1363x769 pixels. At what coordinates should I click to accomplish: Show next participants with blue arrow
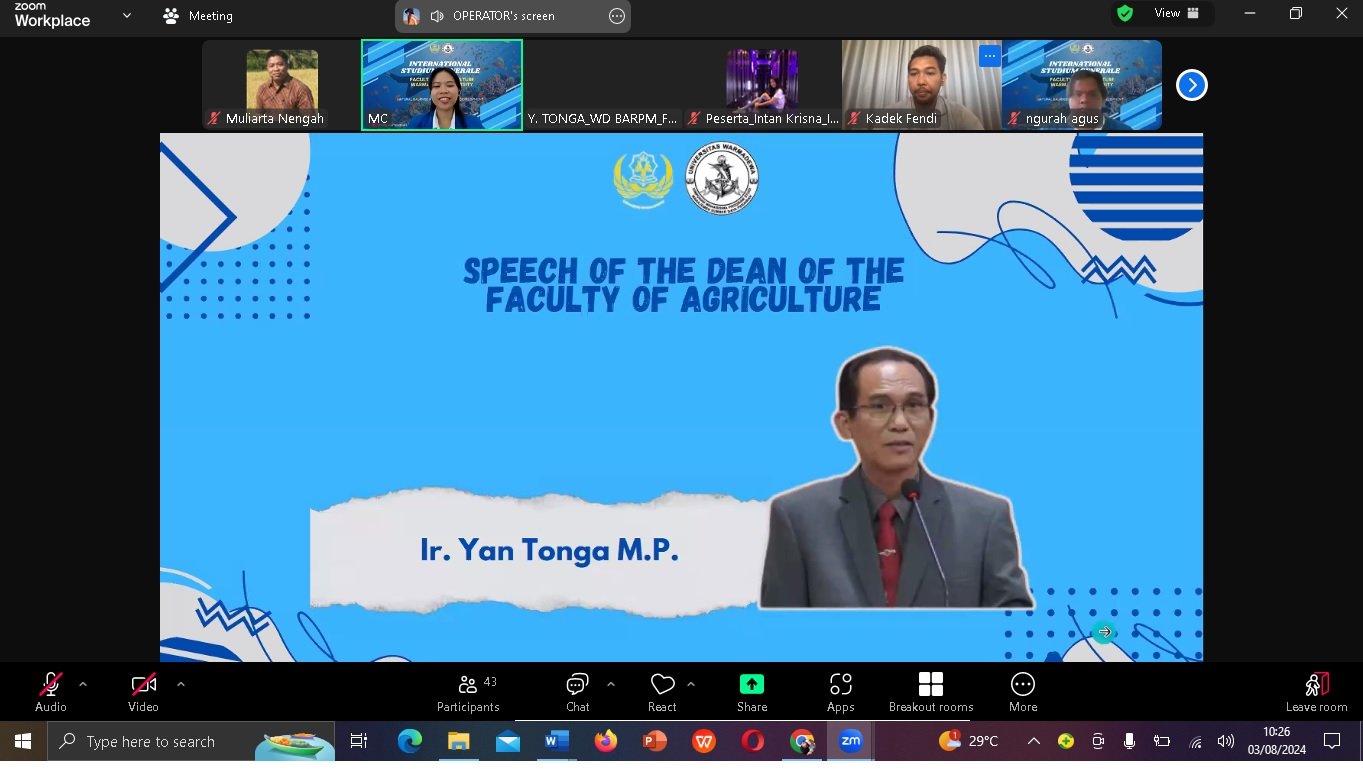point(1191,86)
